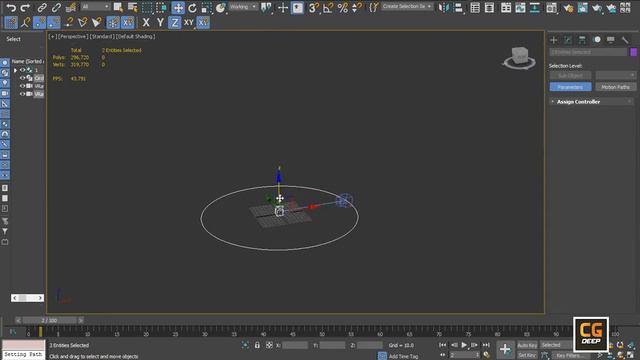Expand the tree item named 1
Image resolution: width=640 pixels, height=360 pixels.
[x=16, y=70]
